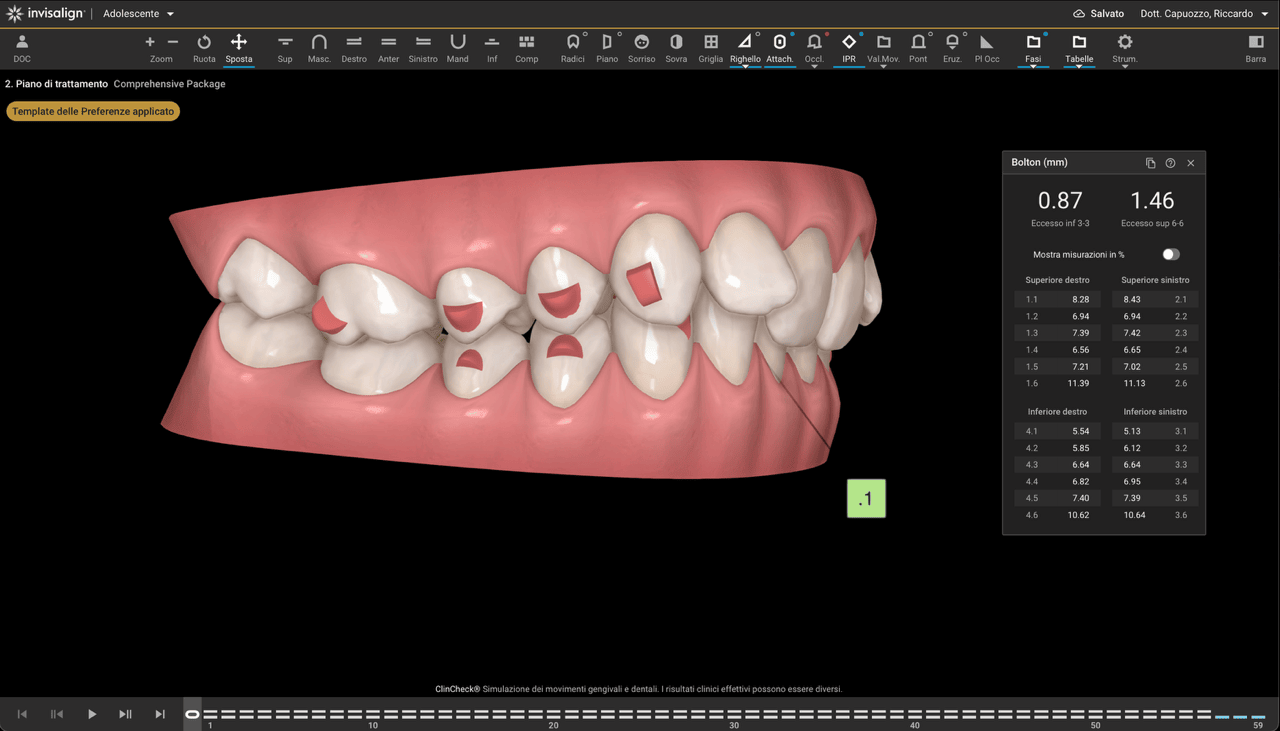Select tooth 1.1 value 8.28
This screenshot has height=731, width=1280.
point(1080,300)
